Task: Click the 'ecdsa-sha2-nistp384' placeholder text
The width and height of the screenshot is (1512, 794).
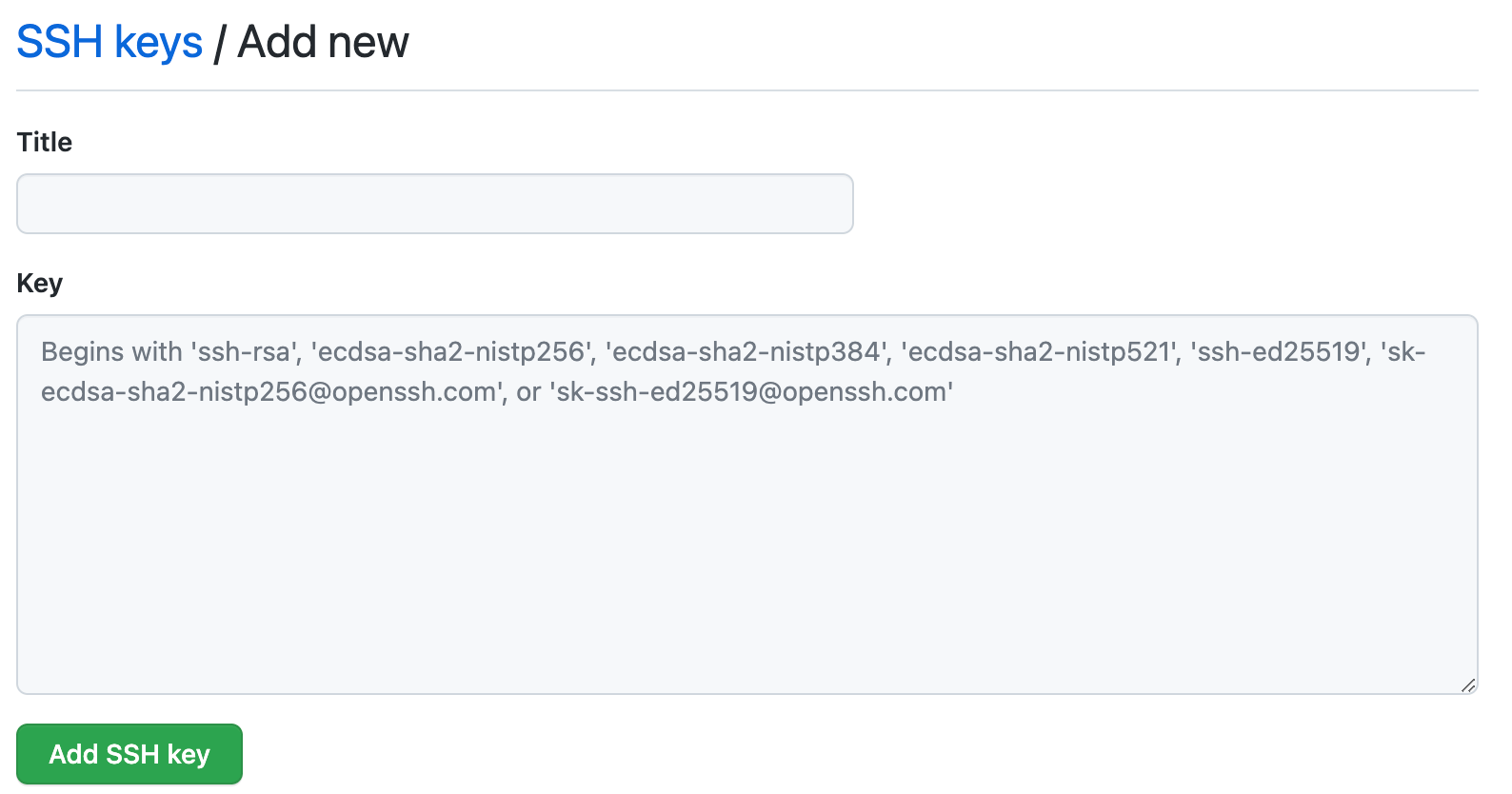Action: [x=746, y=352]
